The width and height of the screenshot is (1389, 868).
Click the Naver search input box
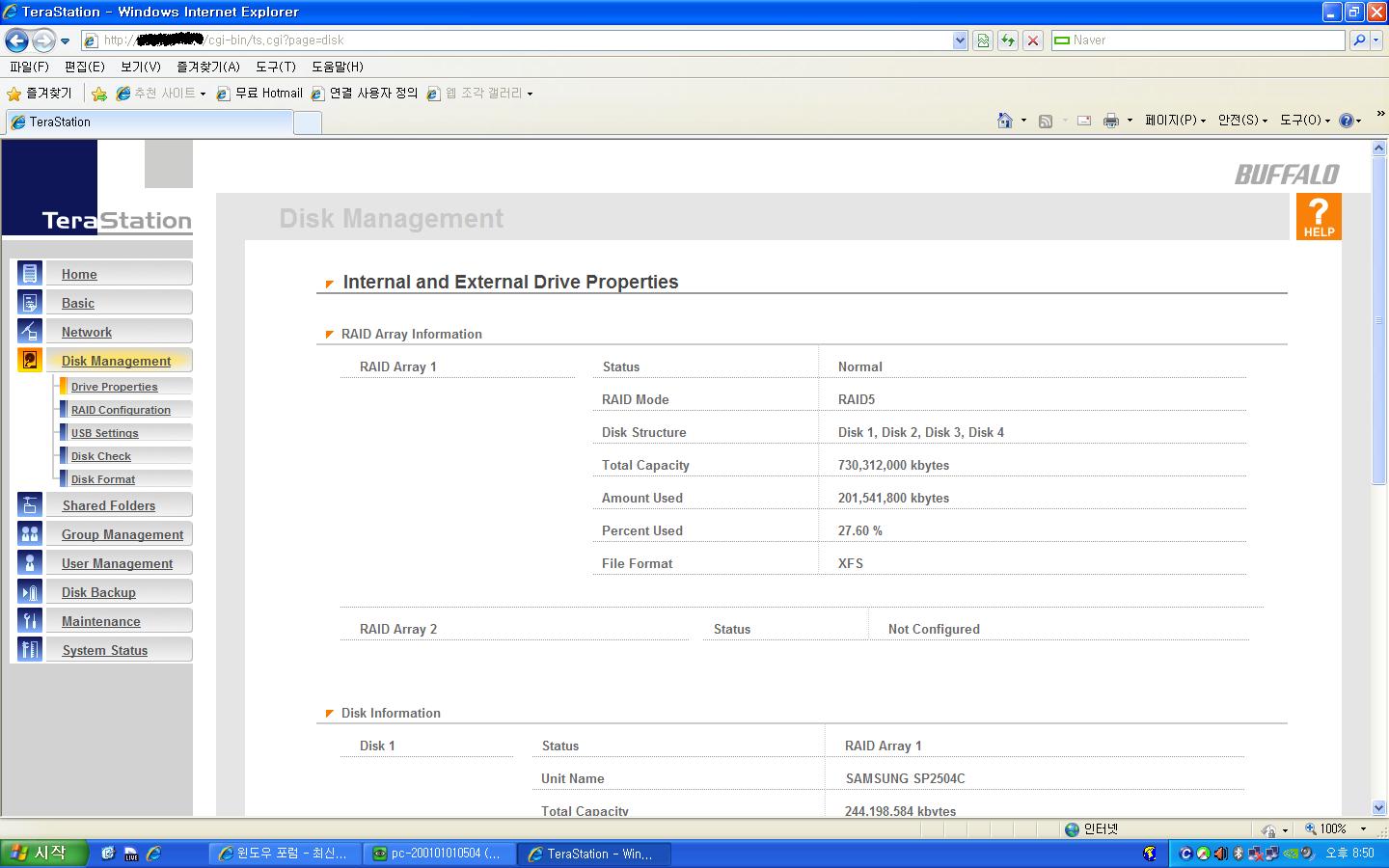click(x=1198, y=41)
